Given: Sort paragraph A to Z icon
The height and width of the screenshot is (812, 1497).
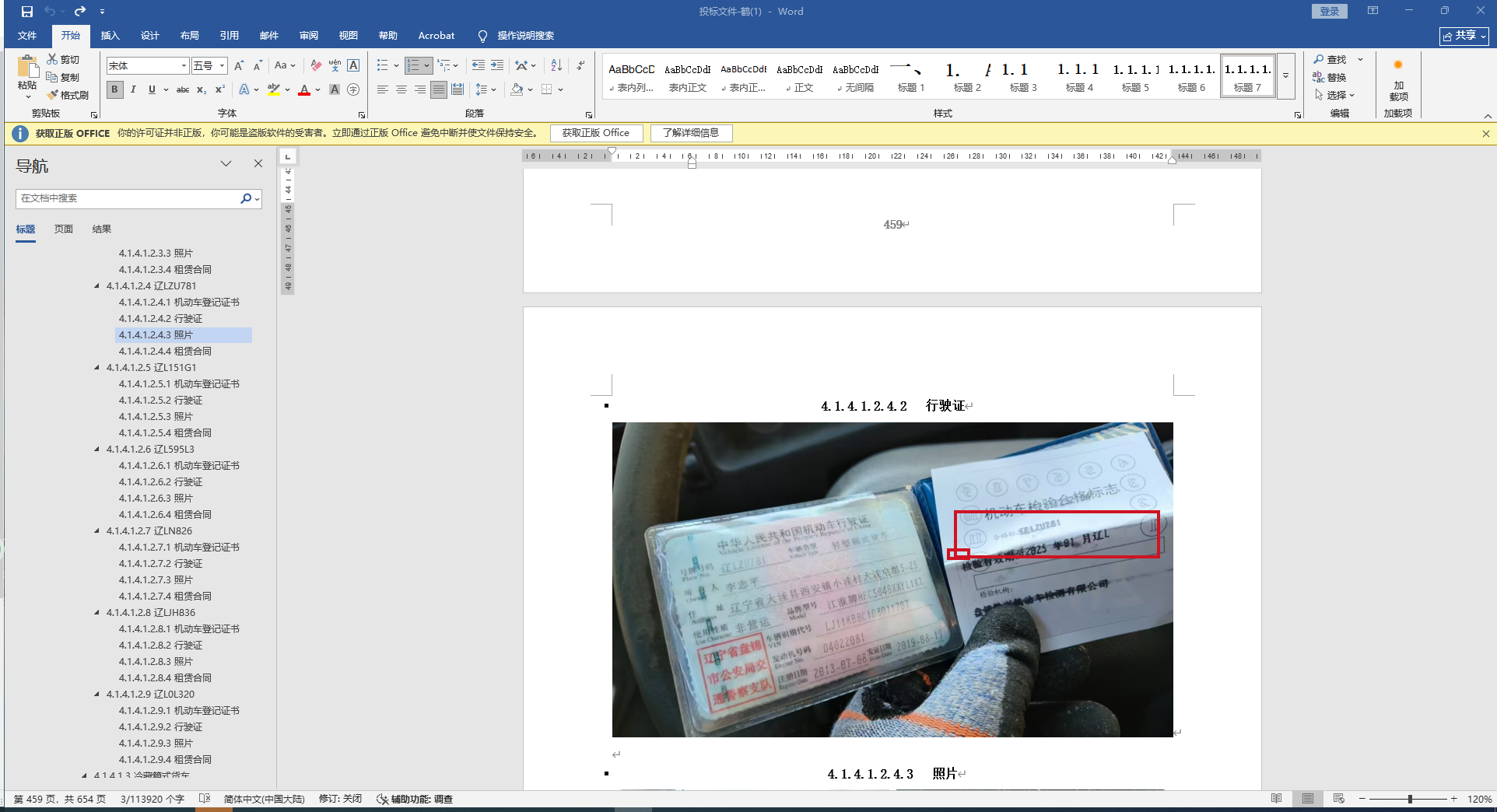Looking at the screenshot, I should click(x=556, y=66).
